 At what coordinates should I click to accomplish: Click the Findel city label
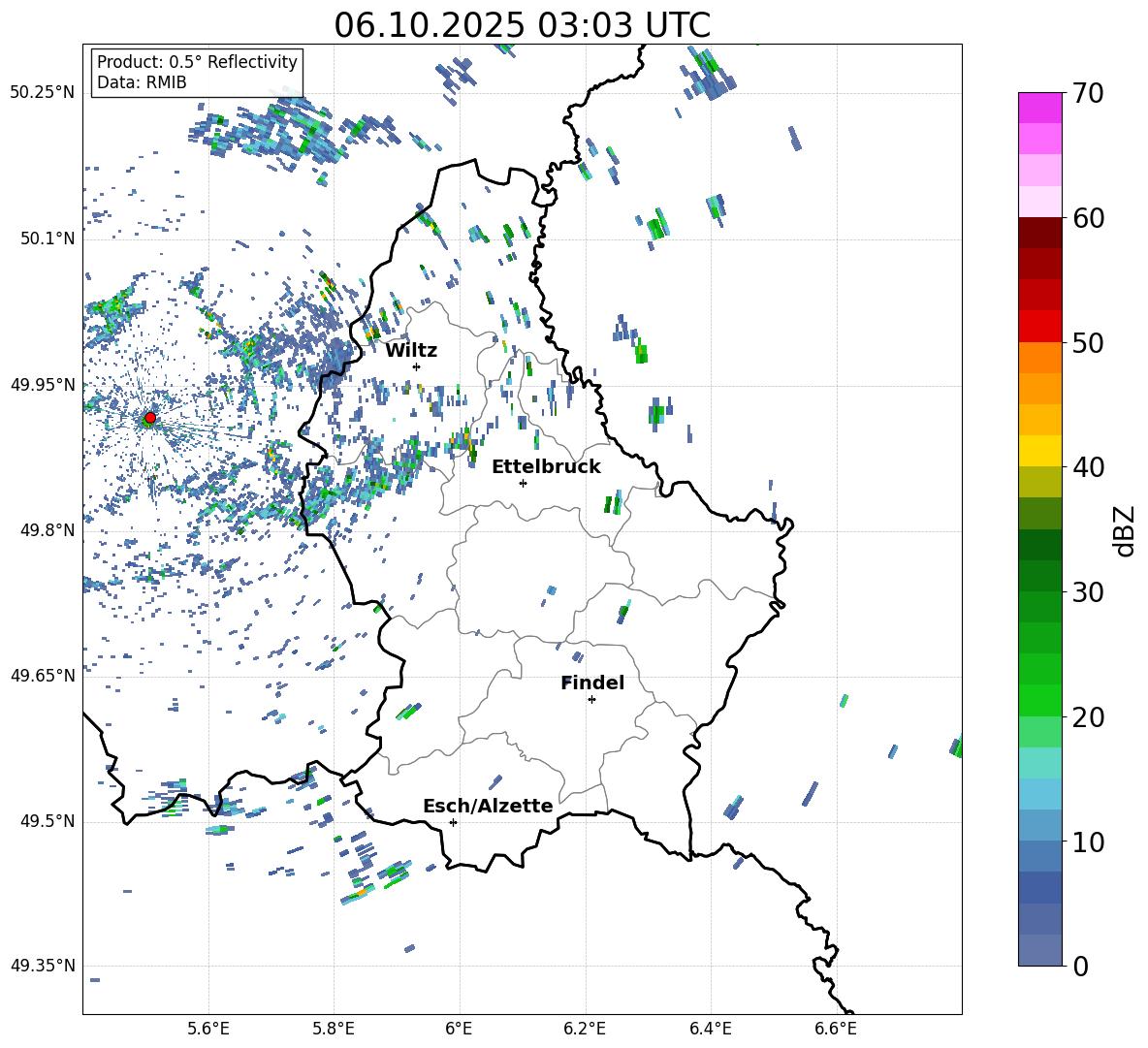592,683
